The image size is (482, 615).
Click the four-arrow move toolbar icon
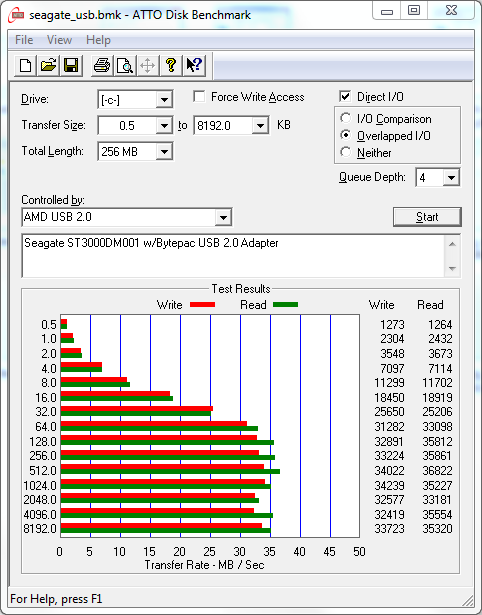click(x=147, y=65)
